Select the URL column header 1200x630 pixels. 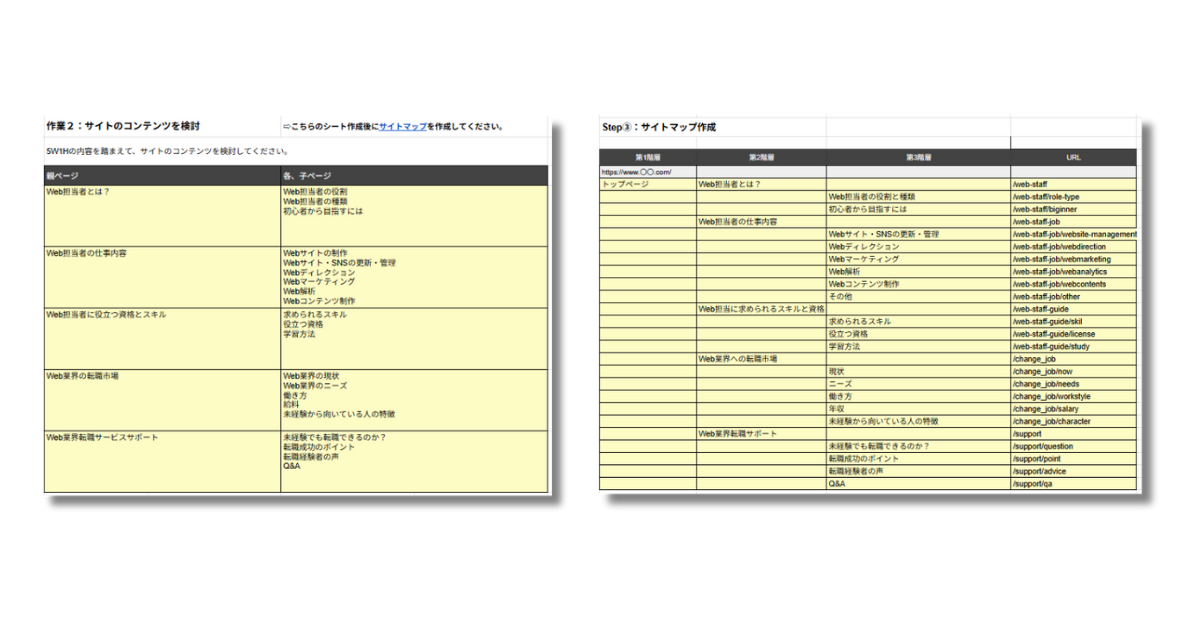coord(1073,157)
